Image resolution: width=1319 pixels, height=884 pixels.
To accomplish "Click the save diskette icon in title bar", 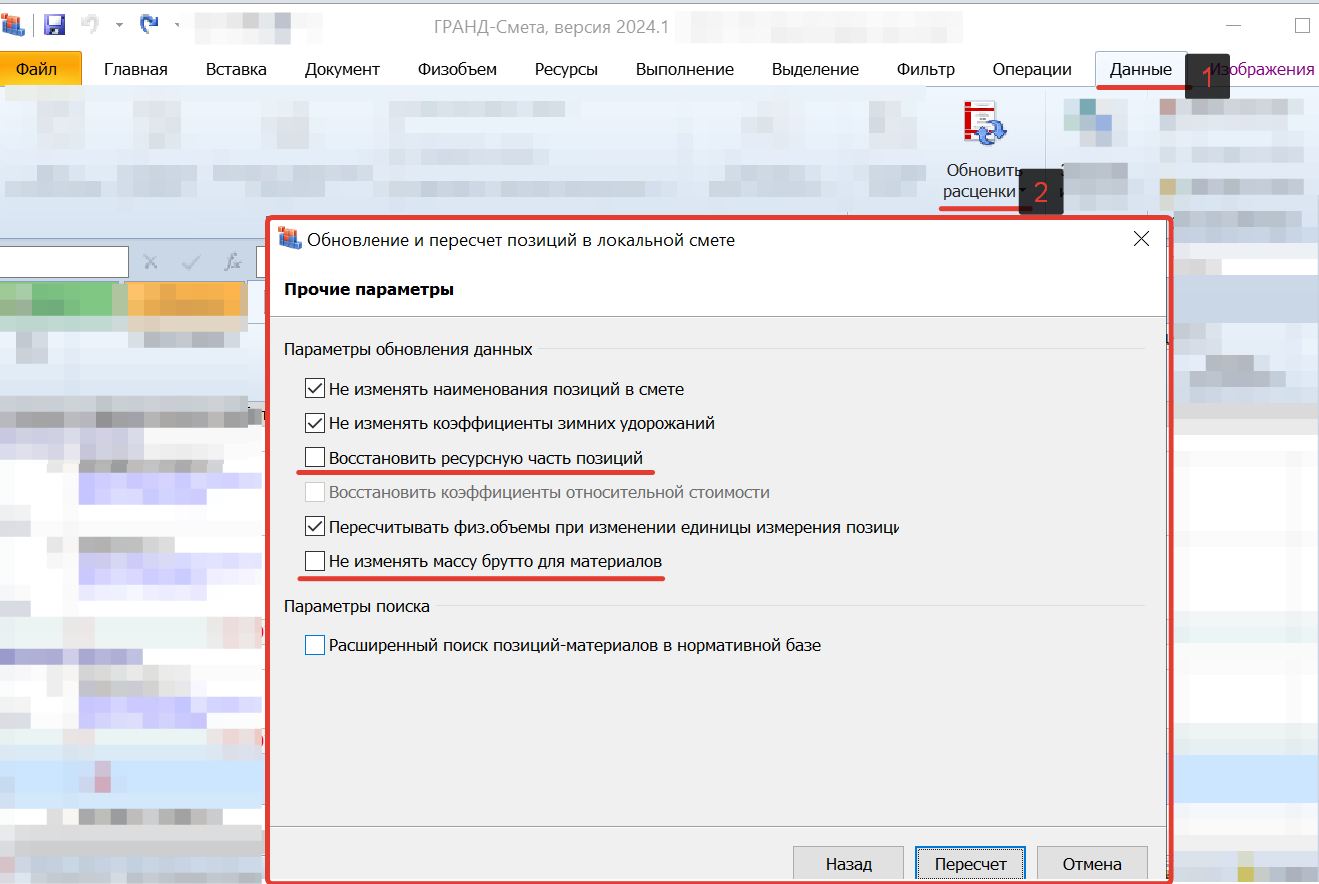I will [x=55, y=25].
